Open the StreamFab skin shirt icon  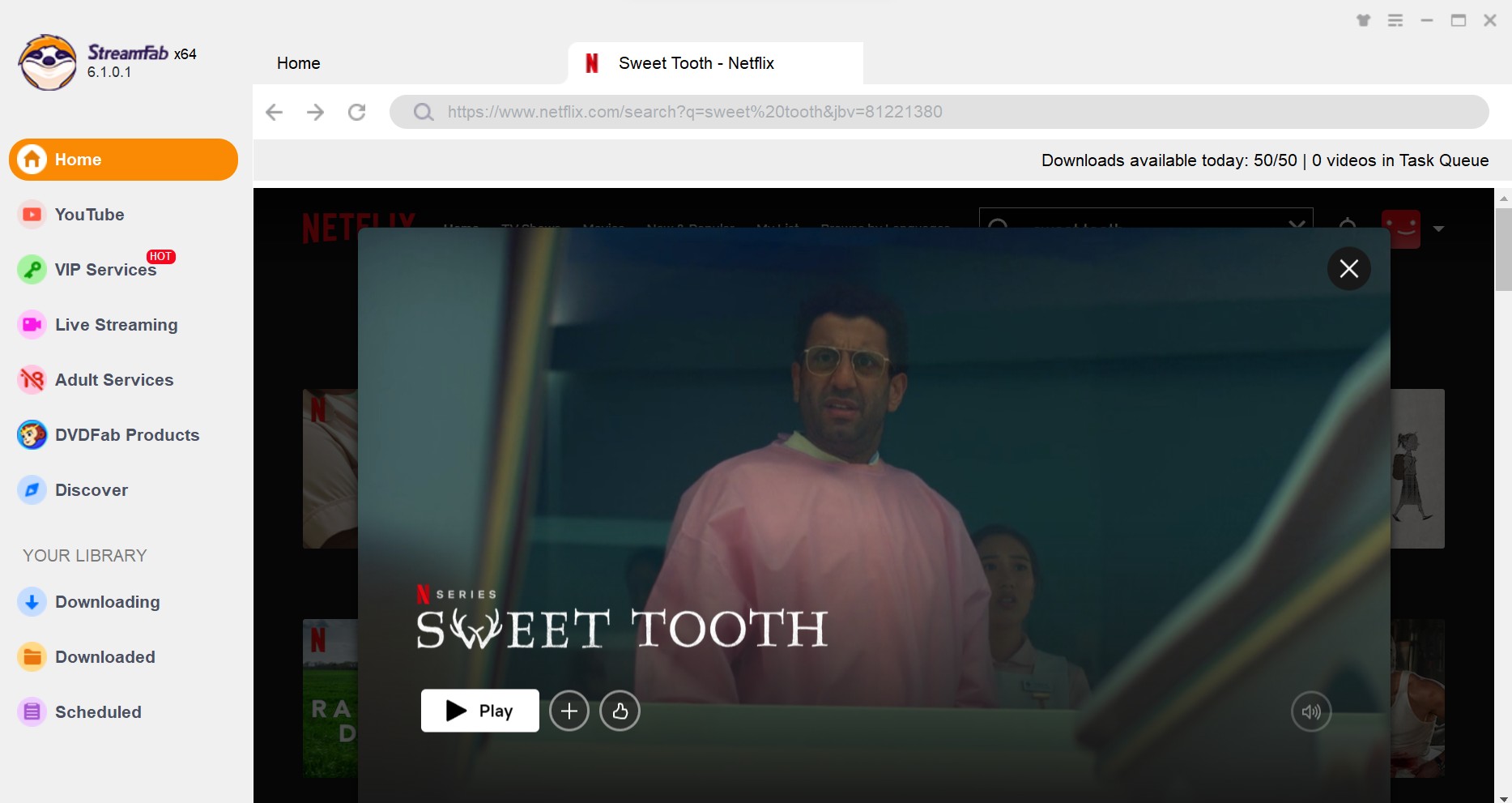1364,20
